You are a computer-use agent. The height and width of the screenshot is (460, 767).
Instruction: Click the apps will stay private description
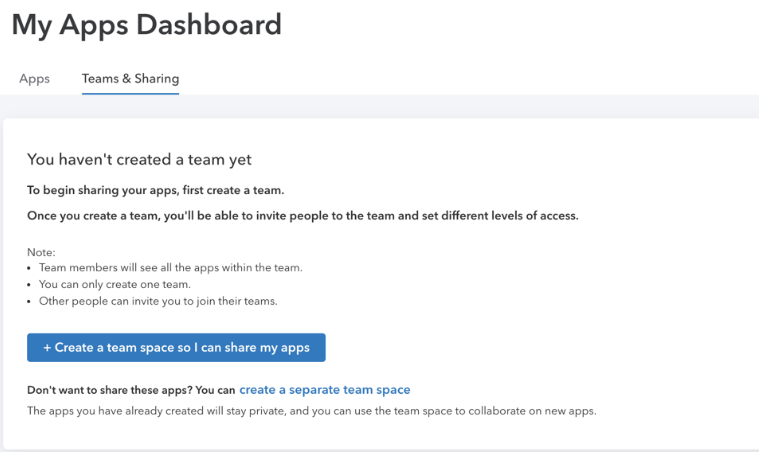(312, 411)
